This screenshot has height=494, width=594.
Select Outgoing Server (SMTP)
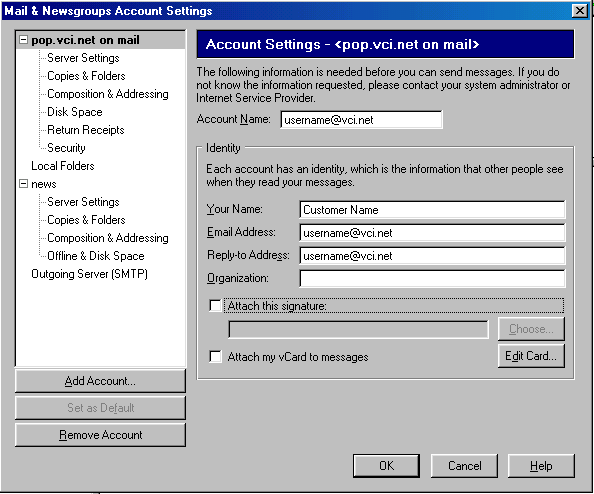click(x=89, y=274)
